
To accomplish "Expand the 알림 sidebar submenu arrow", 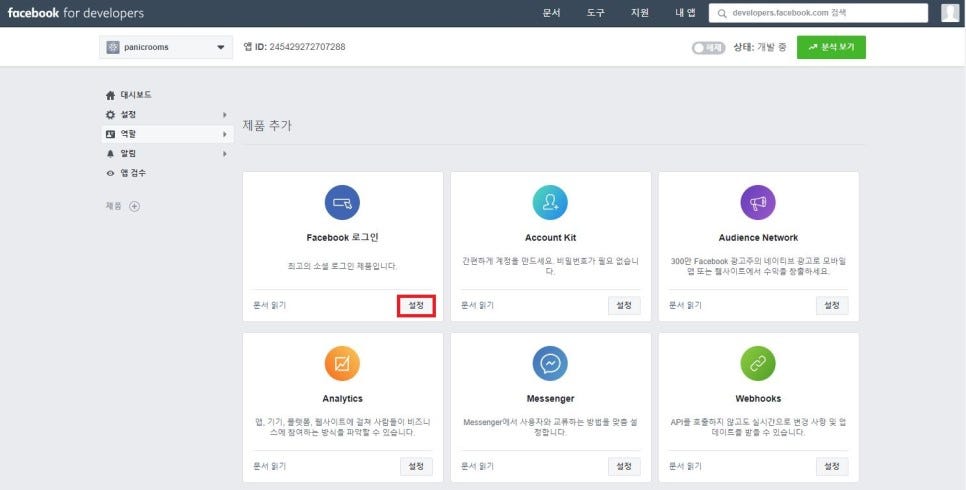I will 225,153.
